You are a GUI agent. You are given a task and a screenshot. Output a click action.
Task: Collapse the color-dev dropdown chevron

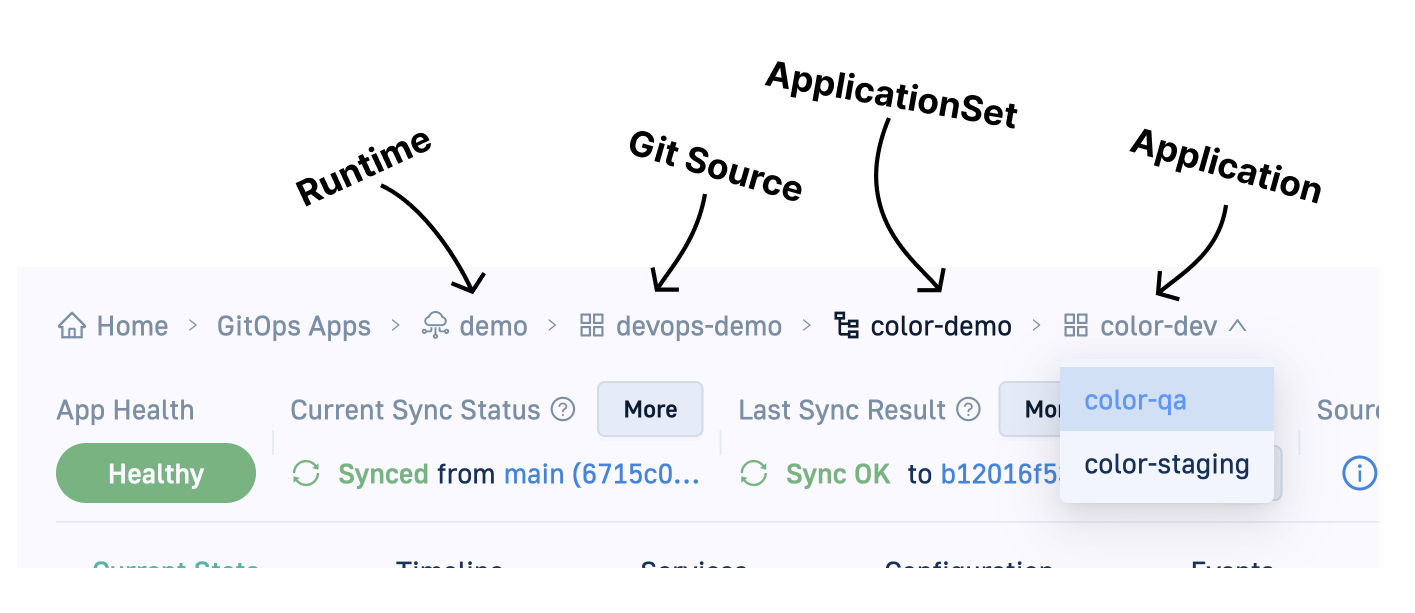pyautogui.click(x=1238, y=326)
